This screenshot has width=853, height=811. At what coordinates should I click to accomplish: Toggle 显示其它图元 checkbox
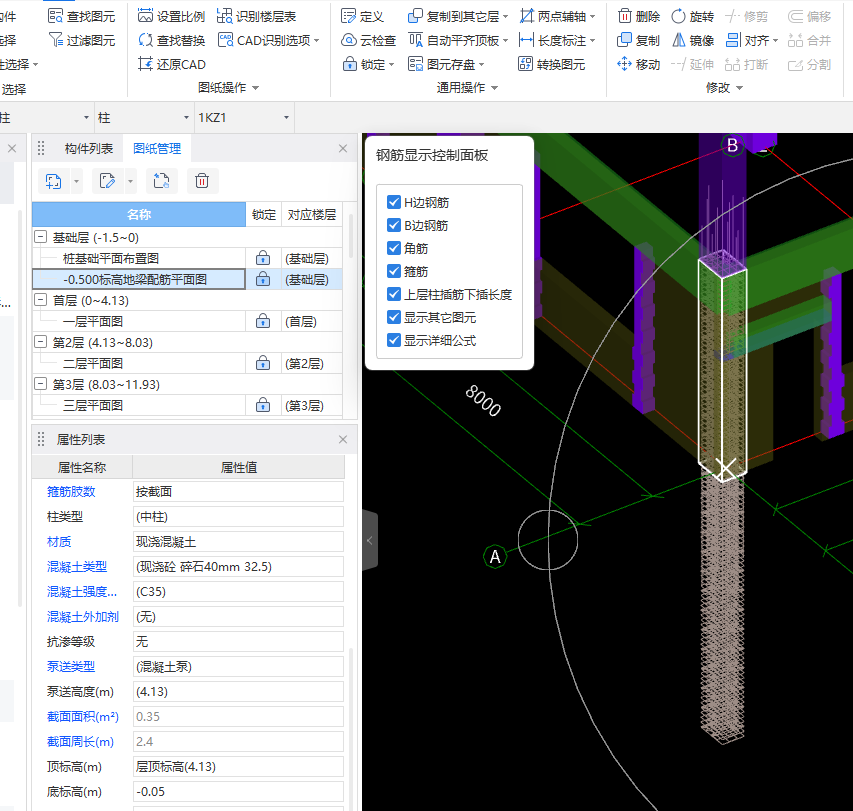pyautogui.click(x=394, y=317)
